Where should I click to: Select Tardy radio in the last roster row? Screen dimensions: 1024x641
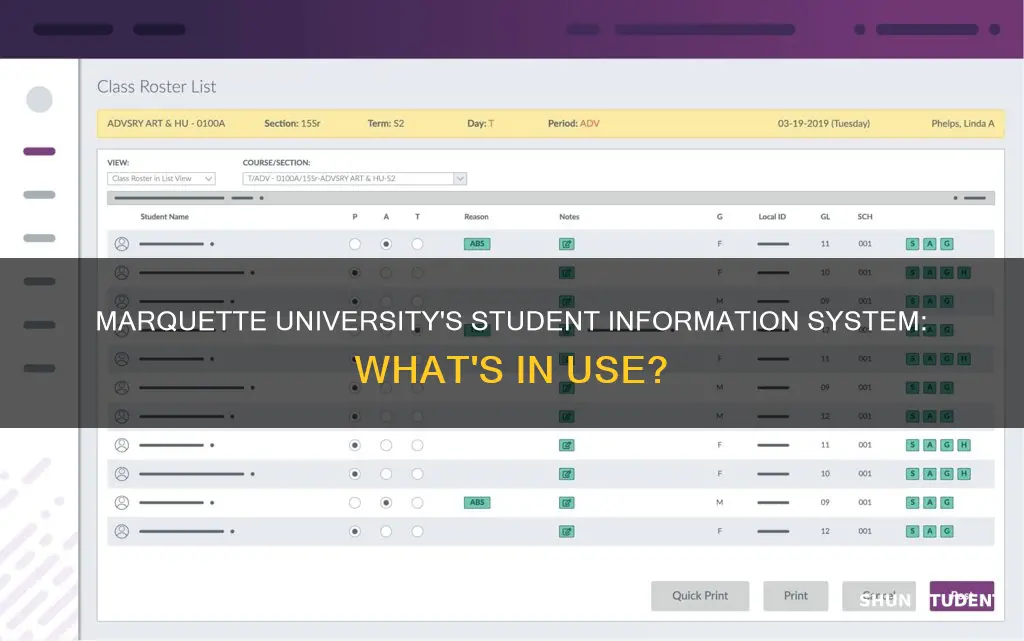(x=417, y=531)
